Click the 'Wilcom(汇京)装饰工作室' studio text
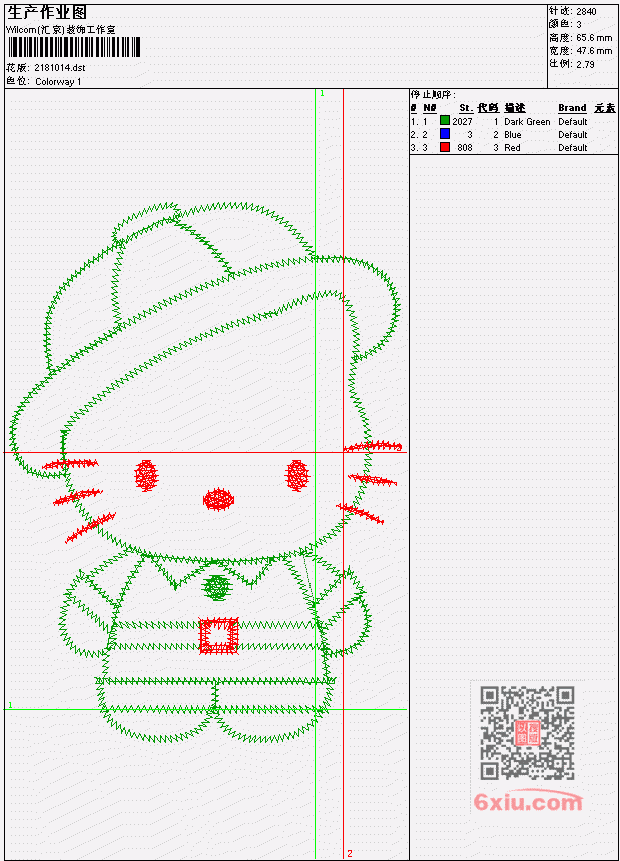 (60, 30)
